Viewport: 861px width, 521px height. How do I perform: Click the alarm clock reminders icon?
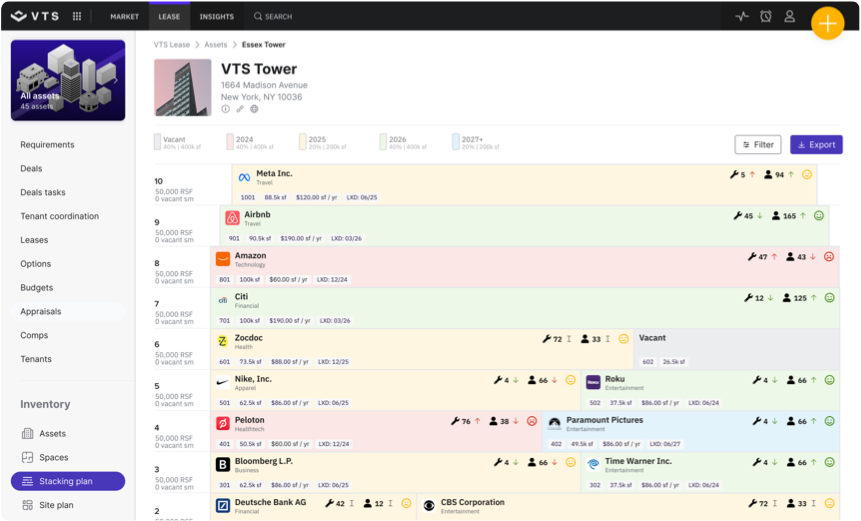click(x=765, y=16)
